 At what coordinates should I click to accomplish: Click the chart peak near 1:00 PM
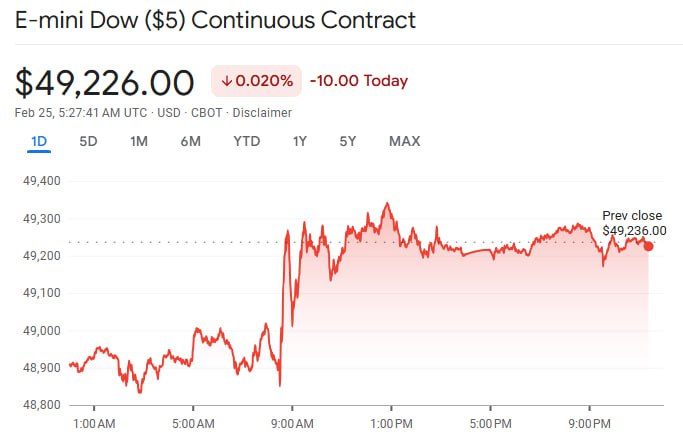pyautogui.click(x=386, y=204)
